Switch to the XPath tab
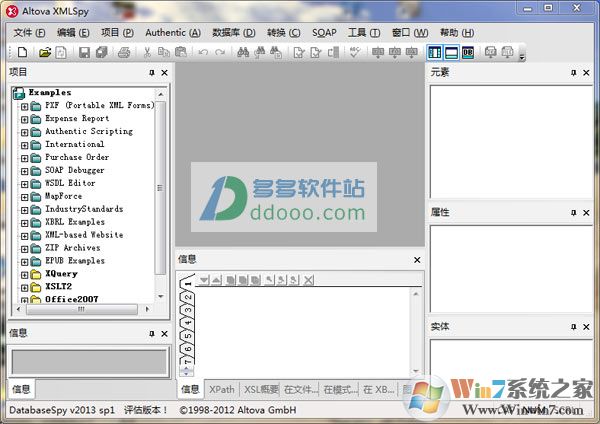 click(222, 390)
